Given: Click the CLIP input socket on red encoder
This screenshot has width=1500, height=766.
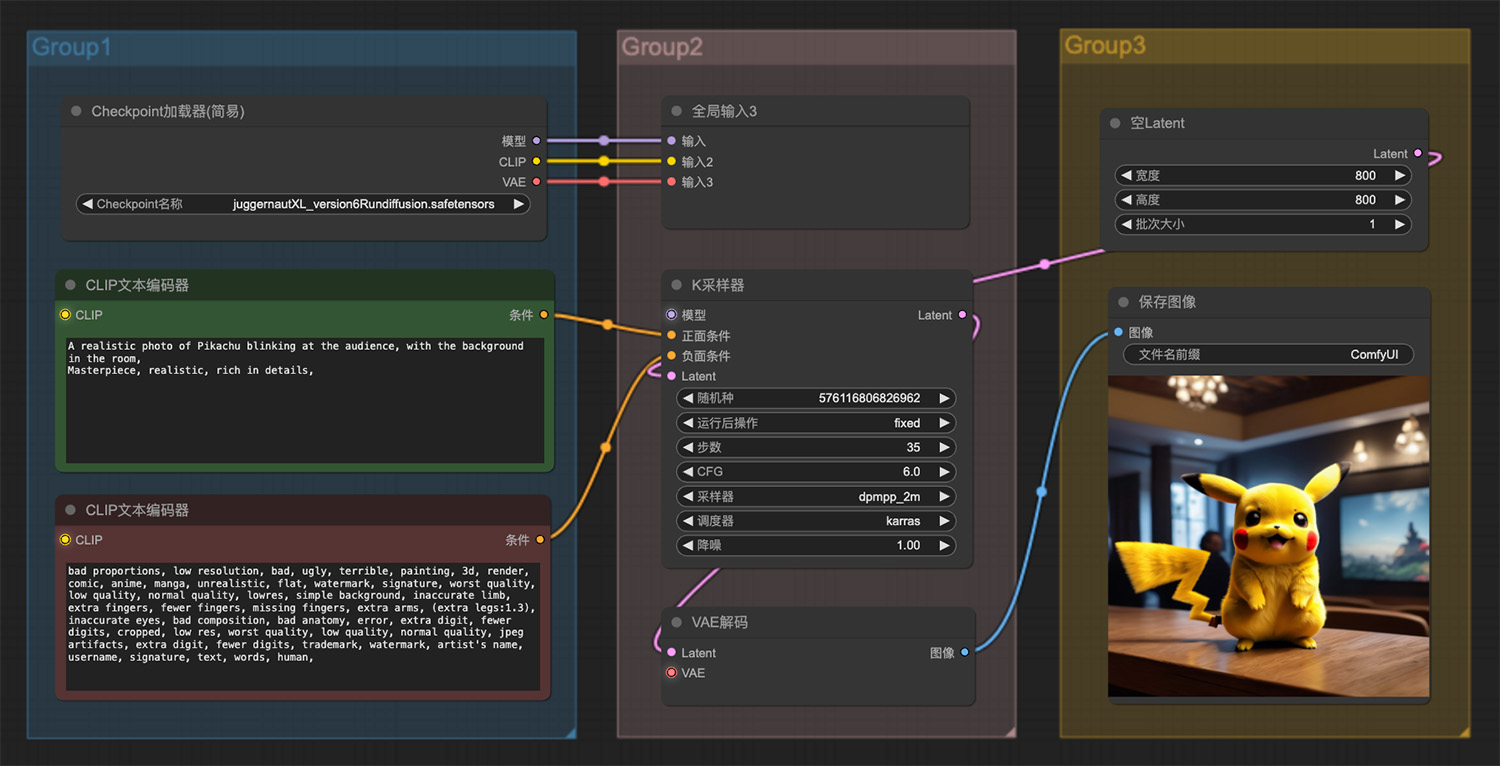Looking at the screenshot, I should (x=65, y=540).
